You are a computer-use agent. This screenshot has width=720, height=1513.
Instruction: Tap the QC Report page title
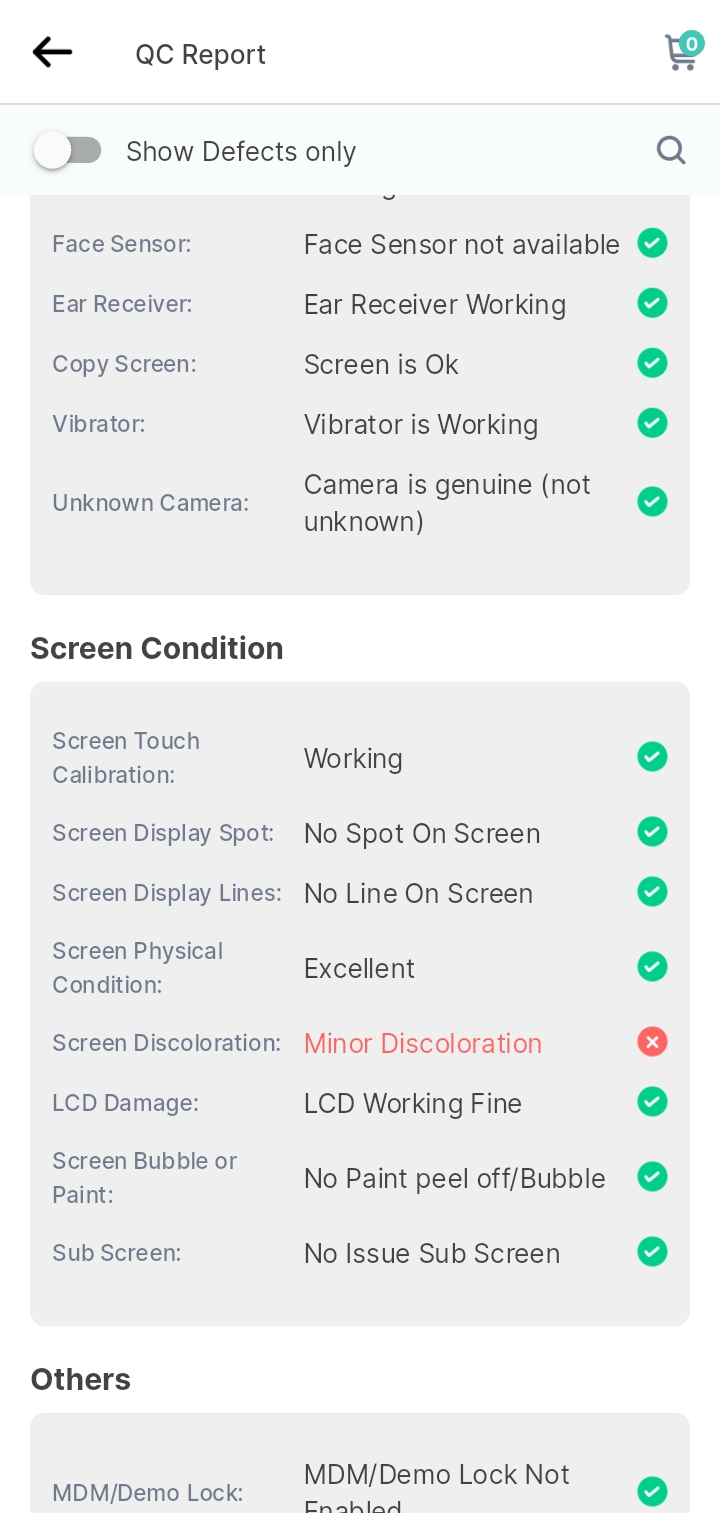[201, 54]
